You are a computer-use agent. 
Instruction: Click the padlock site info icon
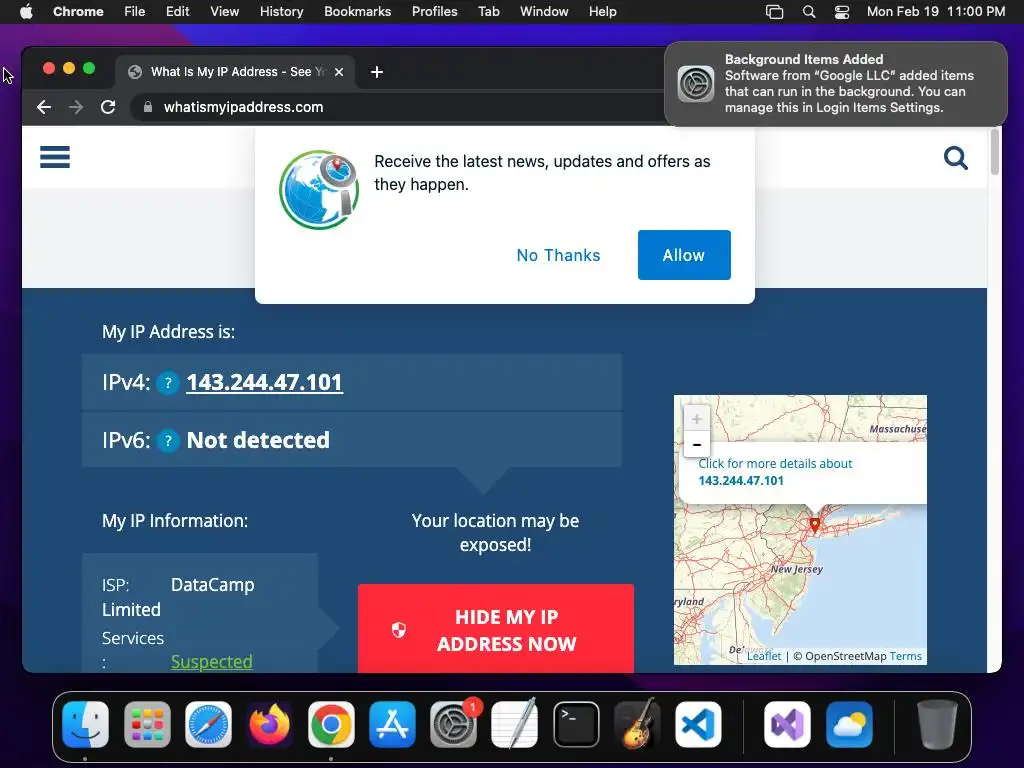148,107
